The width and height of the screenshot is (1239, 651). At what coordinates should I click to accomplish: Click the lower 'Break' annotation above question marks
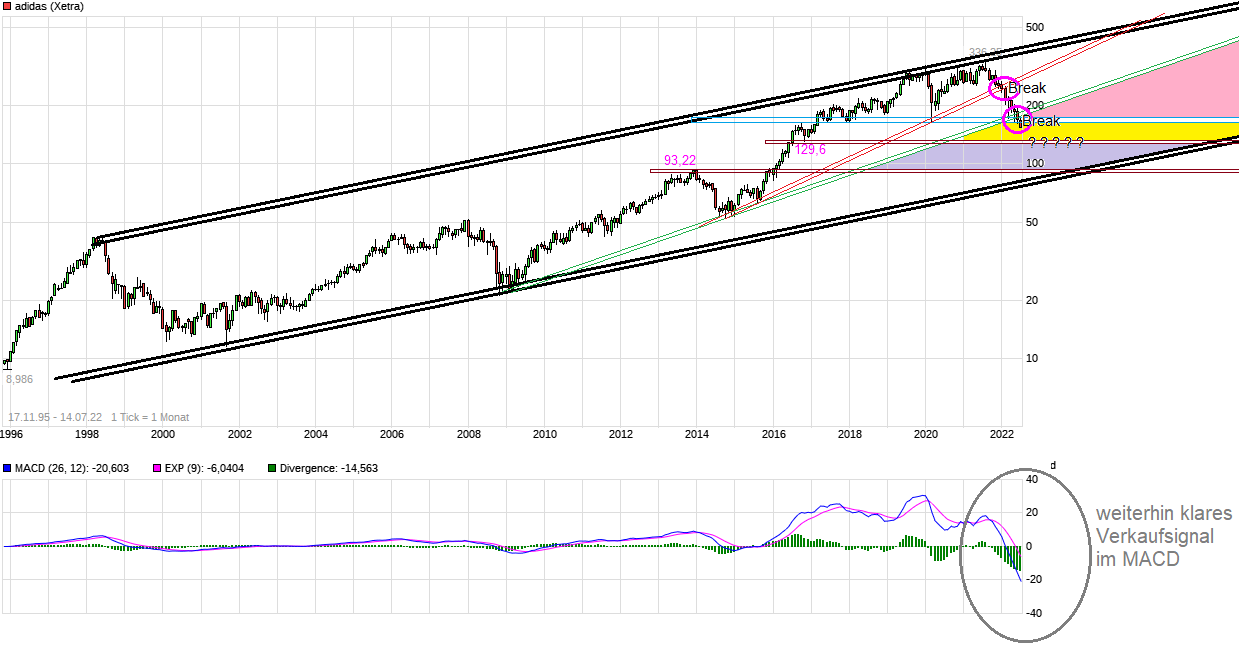pos(1041,121)
